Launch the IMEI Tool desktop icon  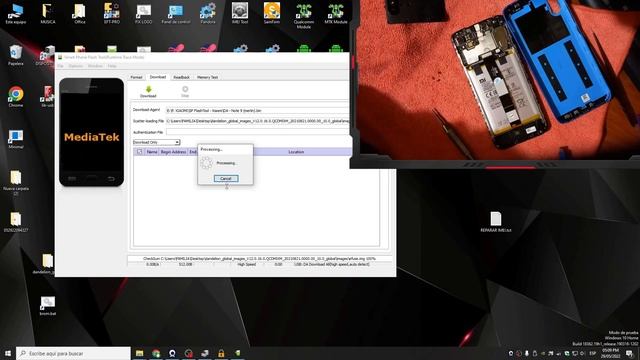point(240,13)
